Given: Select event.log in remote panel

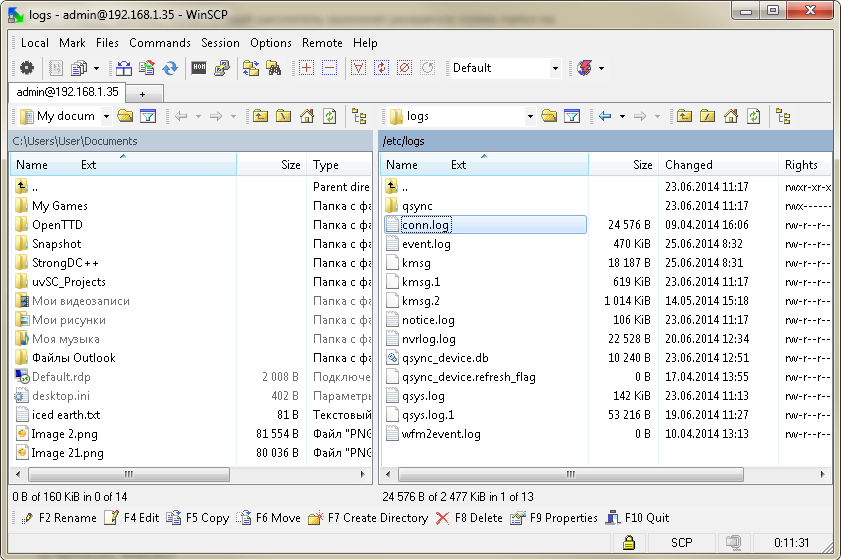Looking at the screenshot, I should pyautogui.click(x=426, y=244).
